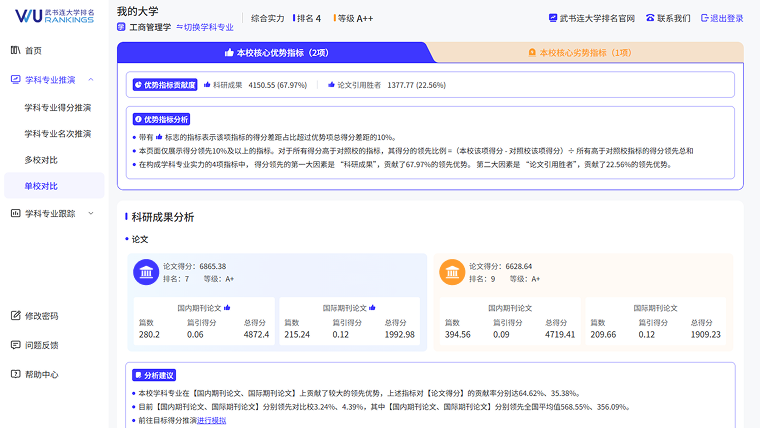Click 等级 A++ in the header
This screenshot has width=760, height=428.
(x=355, y=18)
